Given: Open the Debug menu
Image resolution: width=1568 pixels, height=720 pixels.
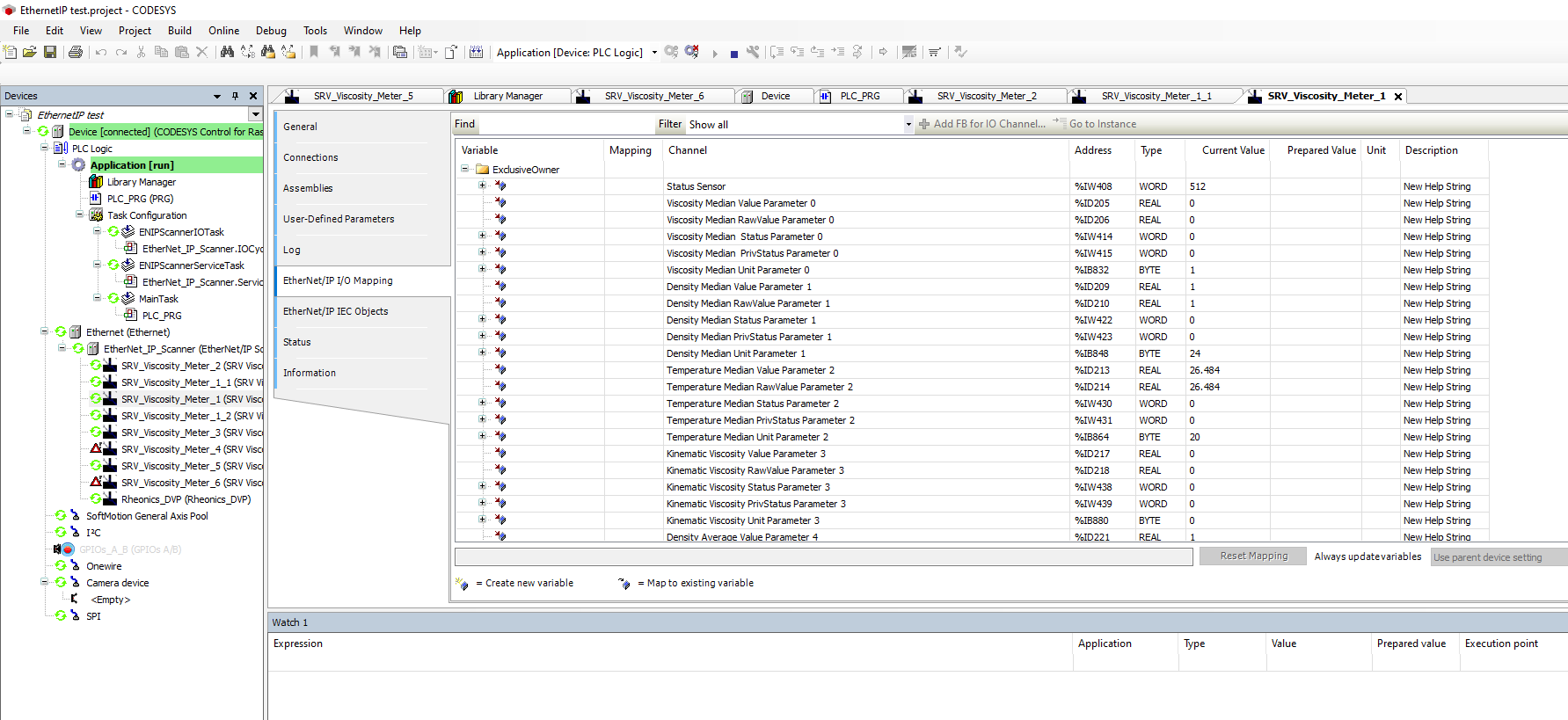Looking at the screenshot, I should point(271,31).
